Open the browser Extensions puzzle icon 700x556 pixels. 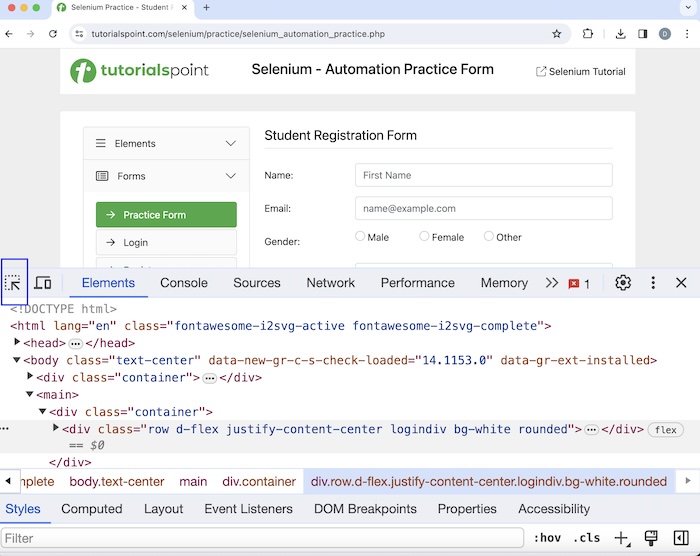coord(588,33)
